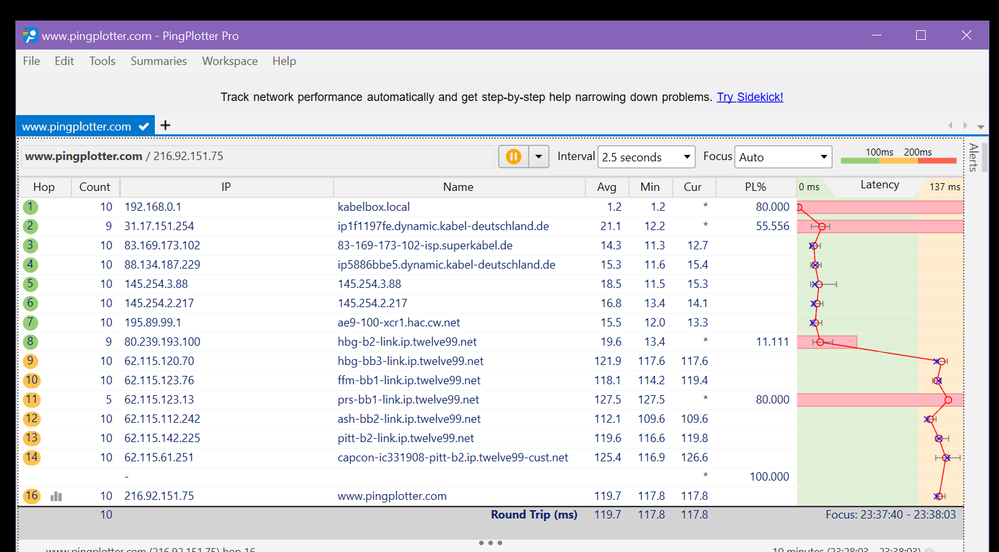The width and height of the screenshot is (999, 552).
Task: Sort by the PL% column header
Action: click(x=755, y=187)
